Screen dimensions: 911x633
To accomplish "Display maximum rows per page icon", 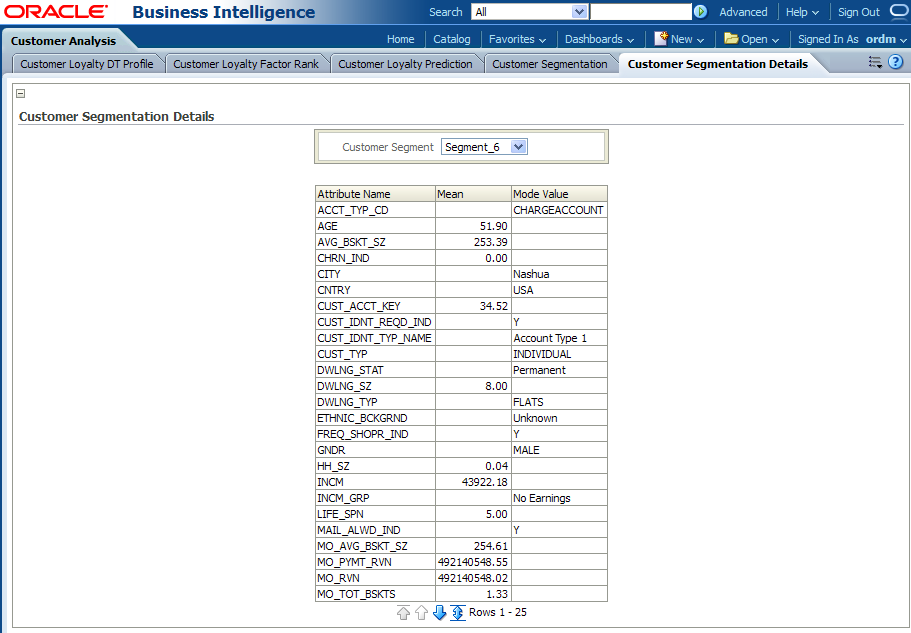I will tap(457, 612).
